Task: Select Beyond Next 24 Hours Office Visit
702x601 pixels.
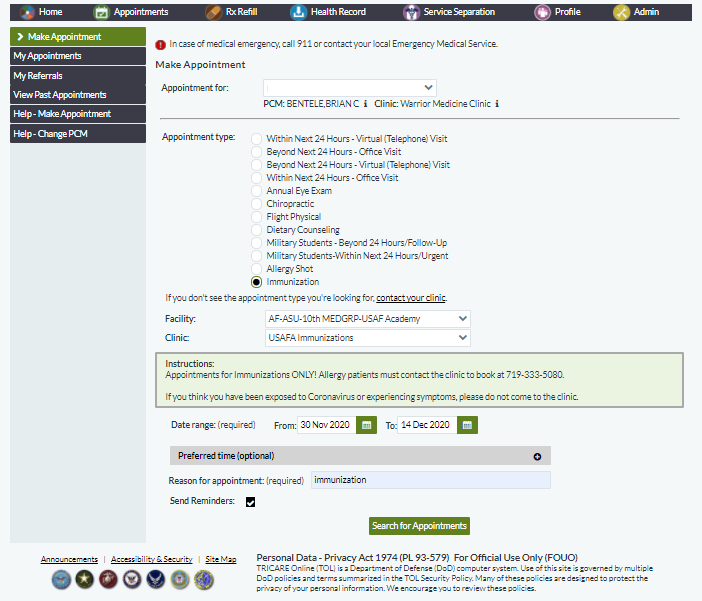Action: click(256, 152)
